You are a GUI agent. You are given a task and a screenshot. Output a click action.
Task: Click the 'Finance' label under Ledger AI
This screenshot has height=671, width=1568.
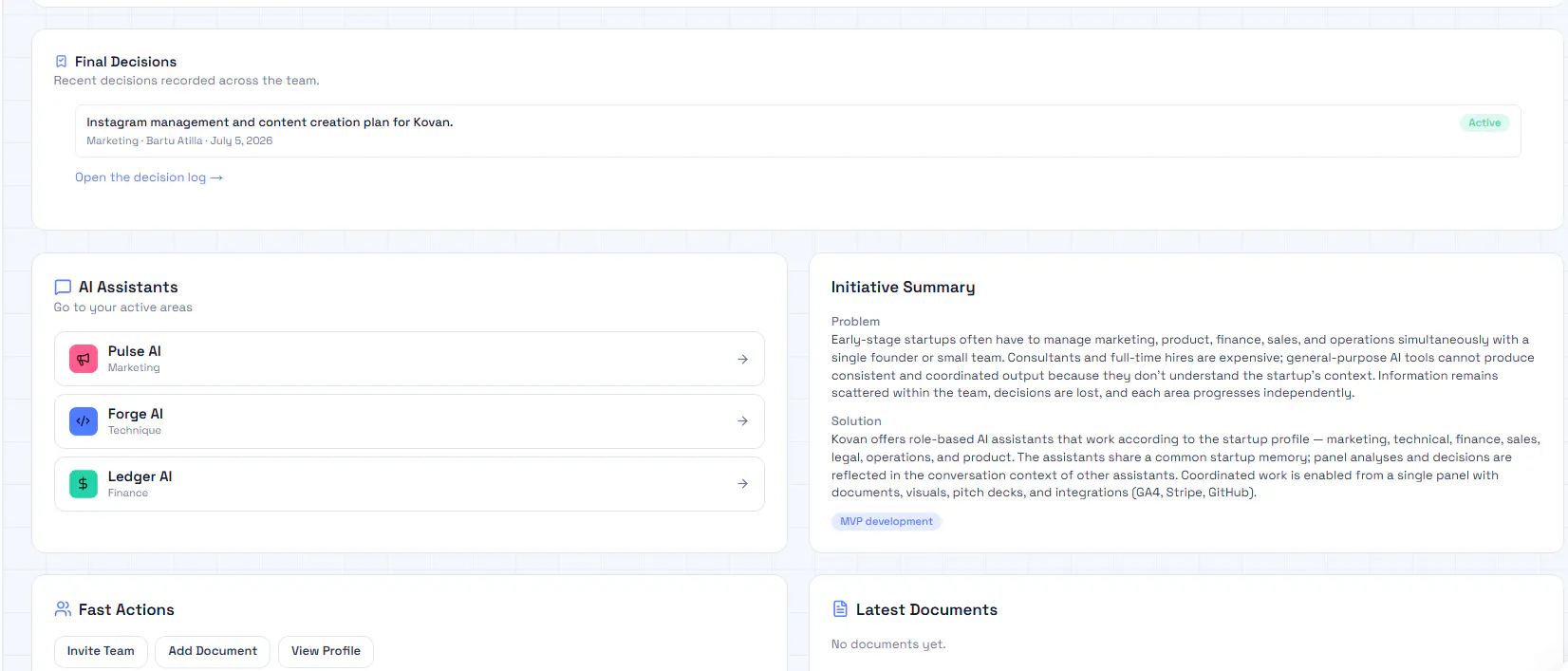point(128,494)
